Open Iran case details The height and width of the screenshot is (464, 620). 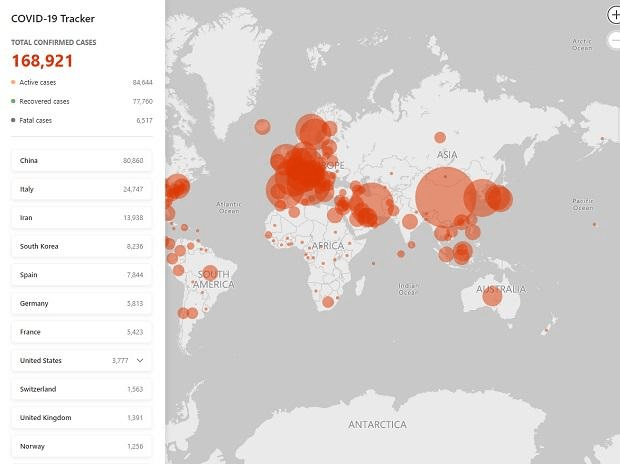tap(82, 217)
